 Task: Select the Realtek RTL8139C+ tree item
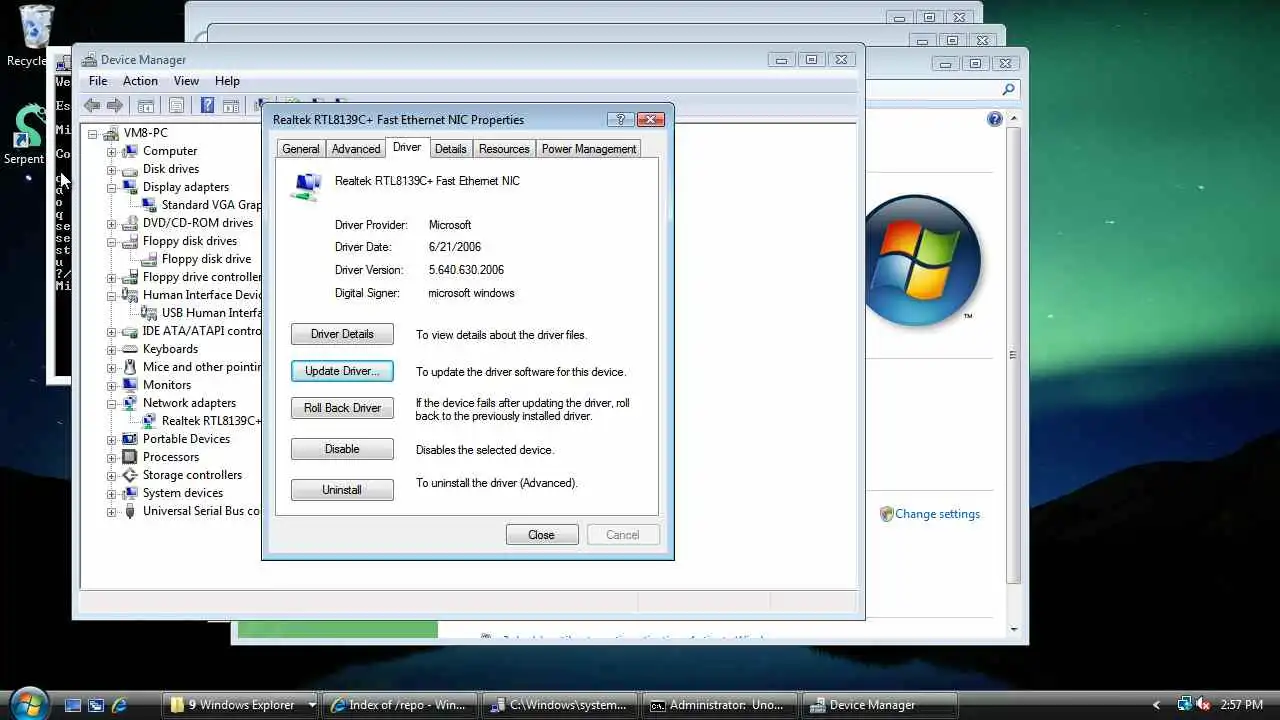[x=211, y=421]
